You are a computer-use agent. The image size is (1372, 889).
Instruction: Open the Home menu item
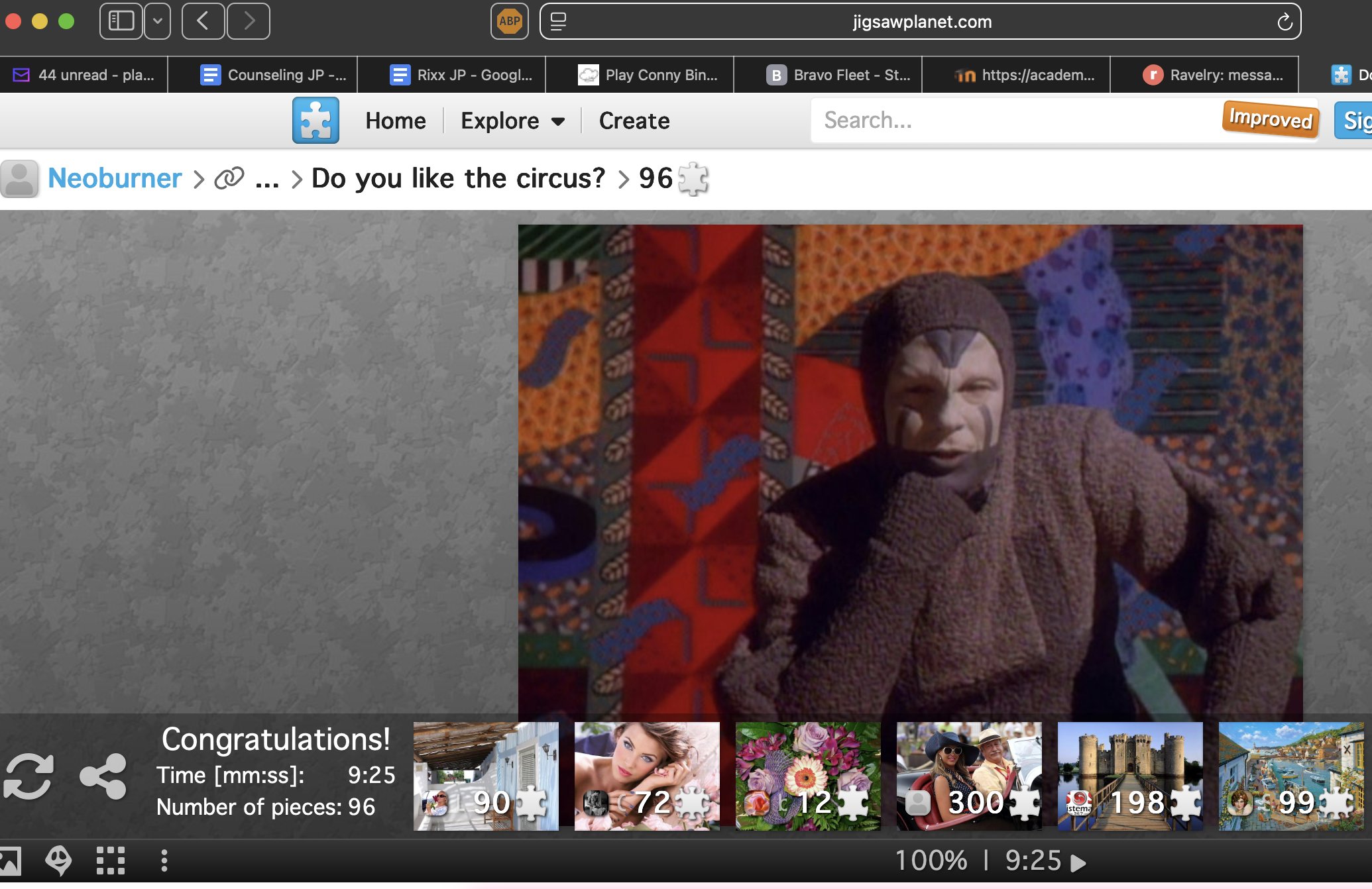point(396,121)
